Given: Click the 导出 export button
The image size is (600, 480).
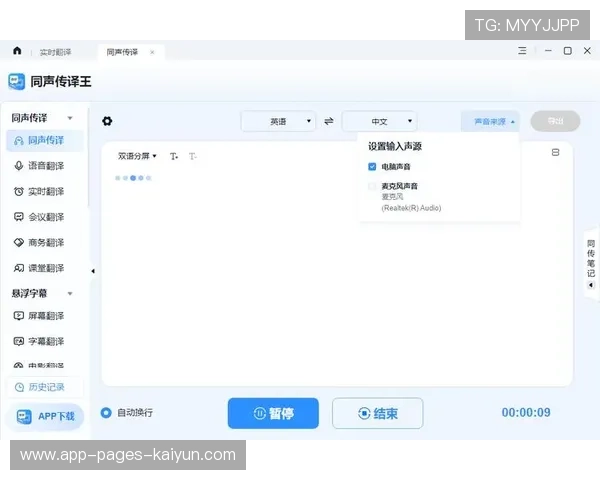Looking at the screenshot, I should [x=555, y=121].
